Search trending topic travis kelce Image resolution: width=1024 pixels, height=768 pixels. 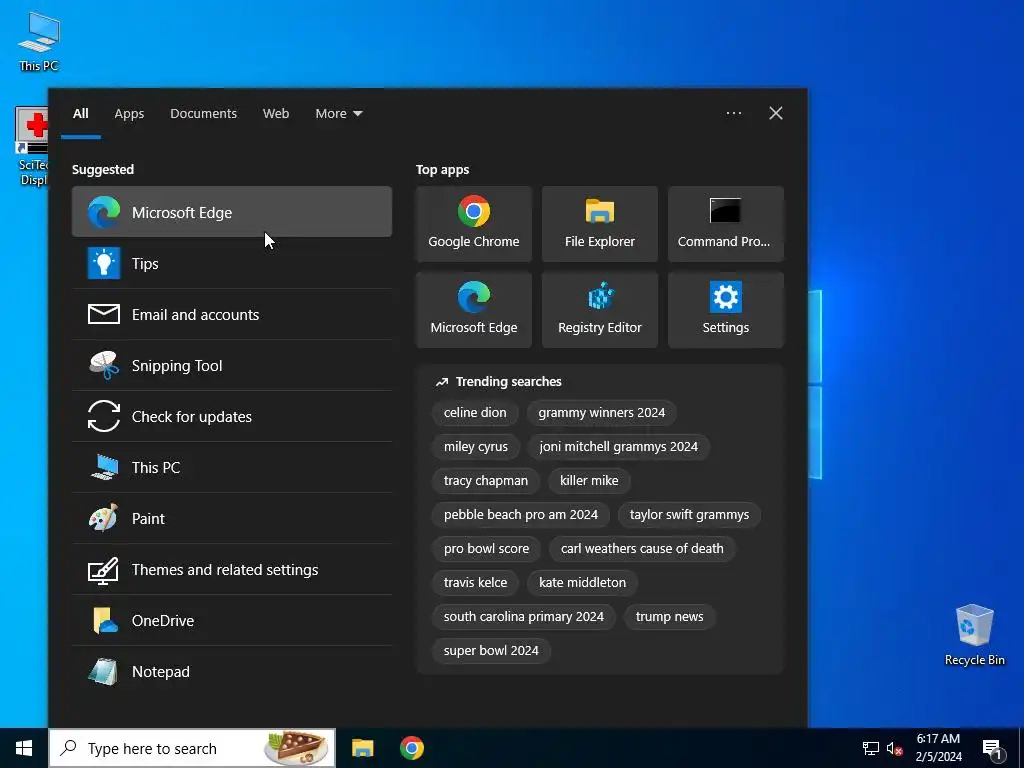[475, 583]
